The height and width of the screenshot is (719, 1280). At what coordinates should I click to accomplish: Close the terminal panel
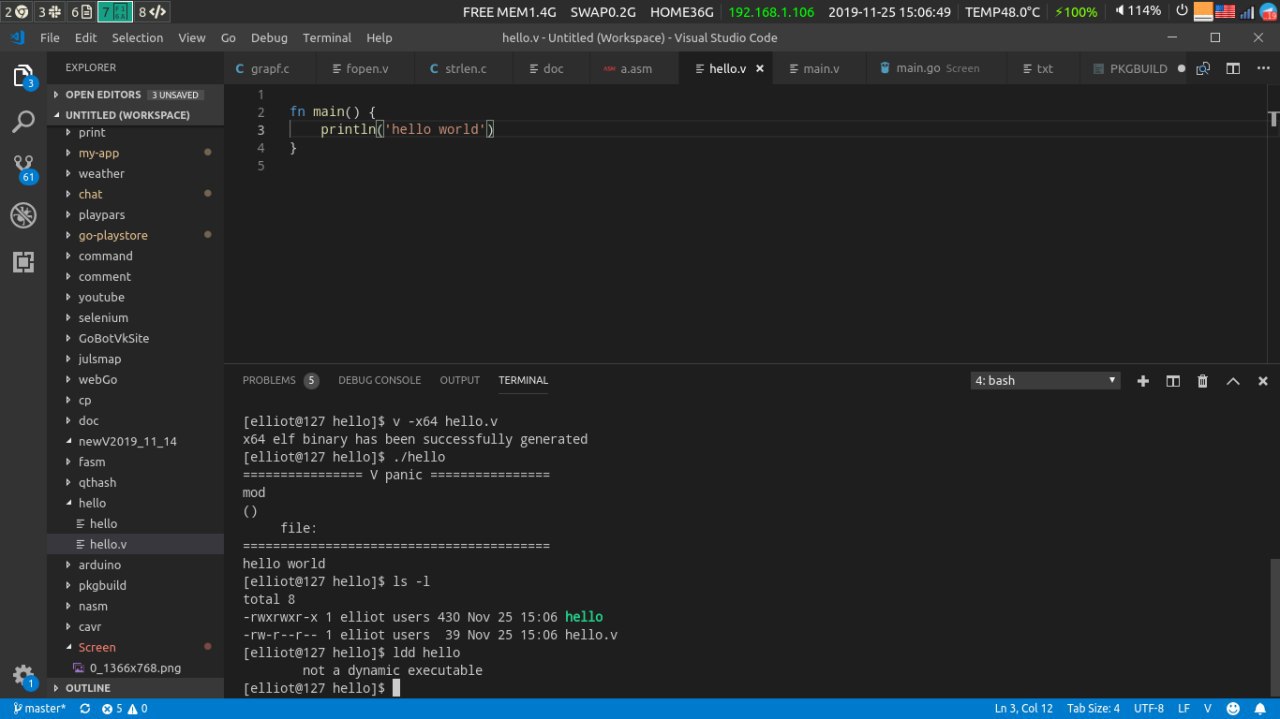point(1263,381)
